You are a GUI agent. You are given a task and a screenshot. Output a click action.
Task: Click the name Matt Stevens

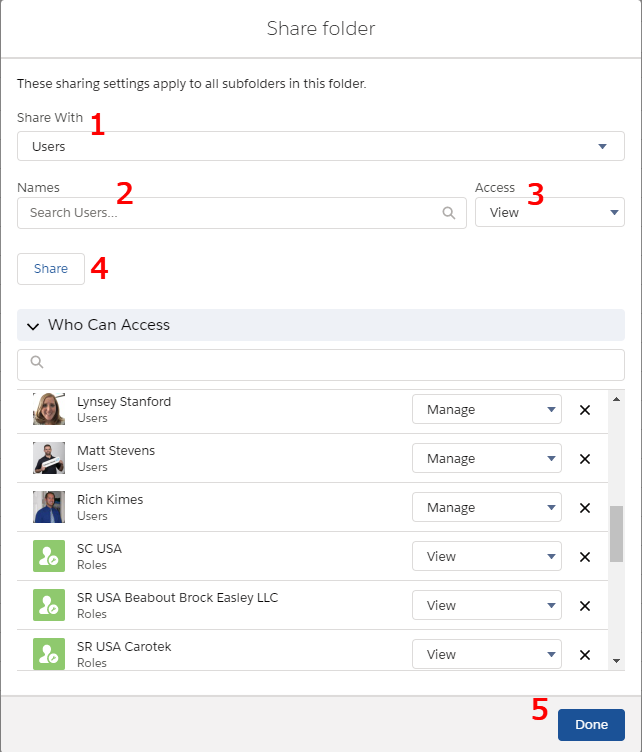(x=116, y=450)
